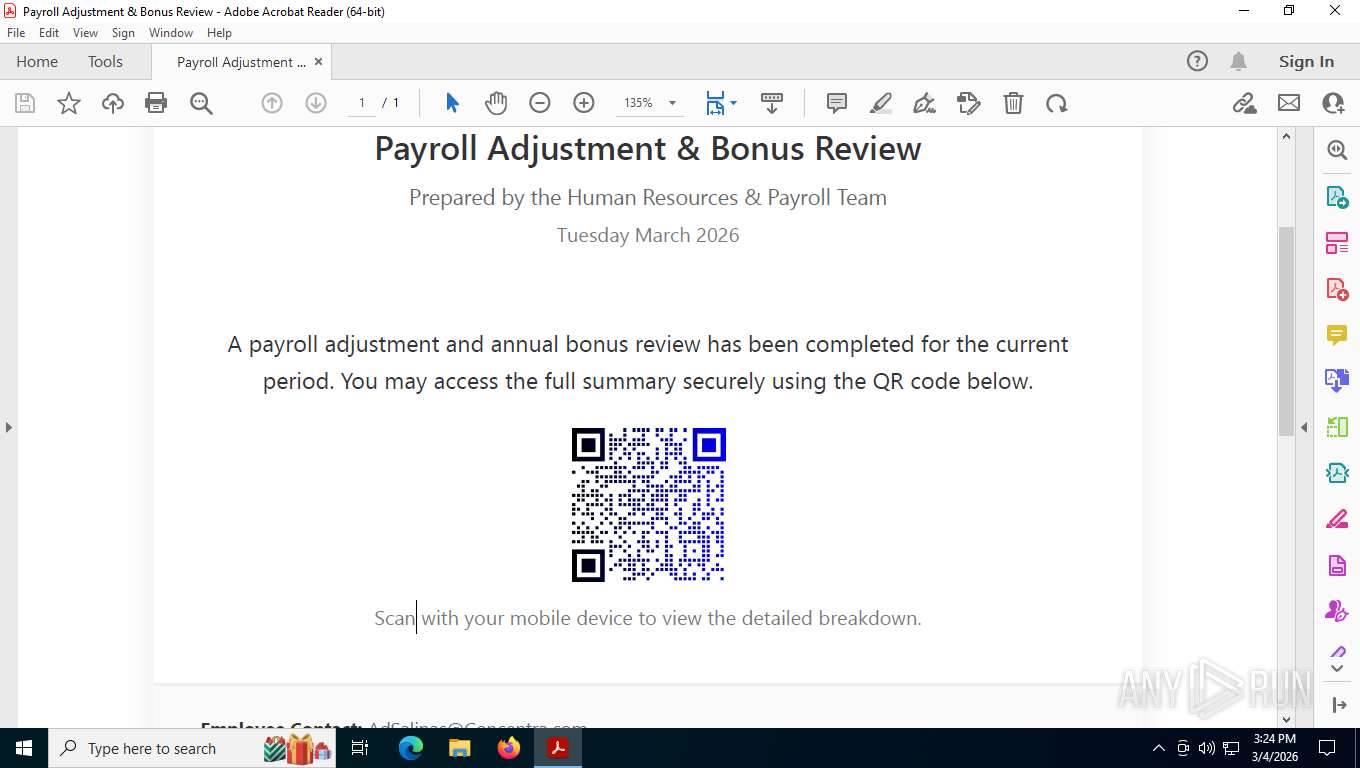Zoom out with the minus icon
The height and width of the screenshot is (768, 1360).
coord(540,103)
